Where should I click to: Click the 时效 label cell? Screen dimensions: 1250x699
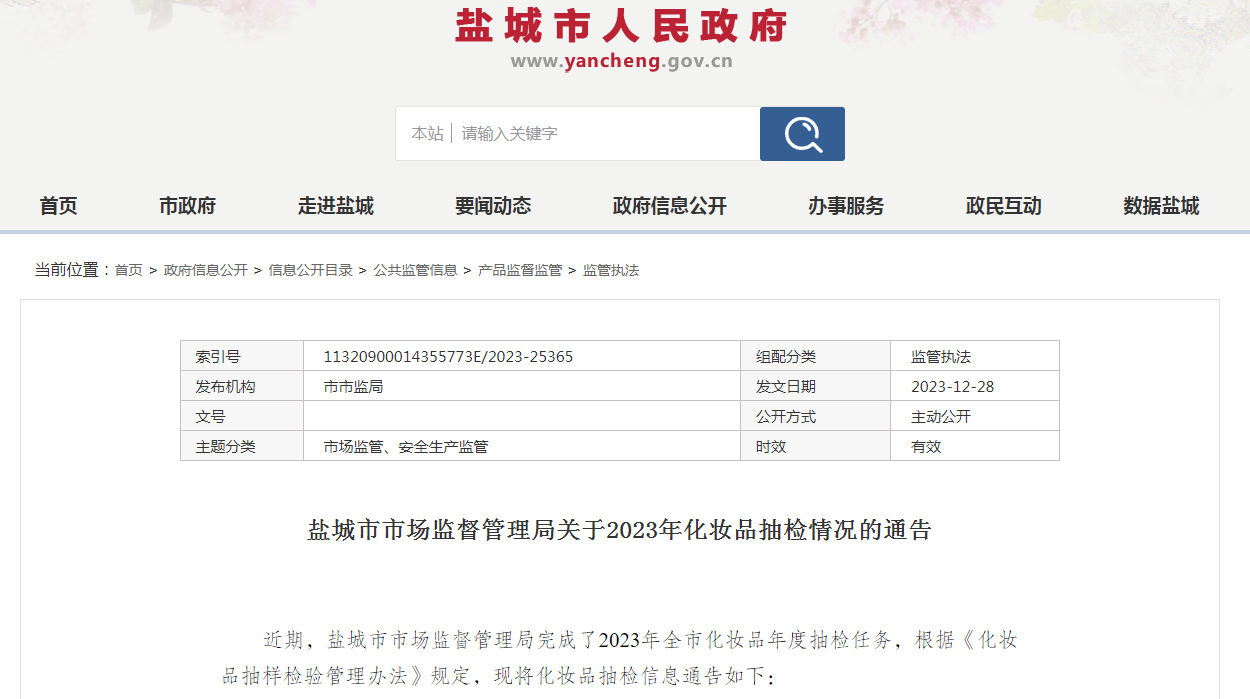[x=816, y=446]
